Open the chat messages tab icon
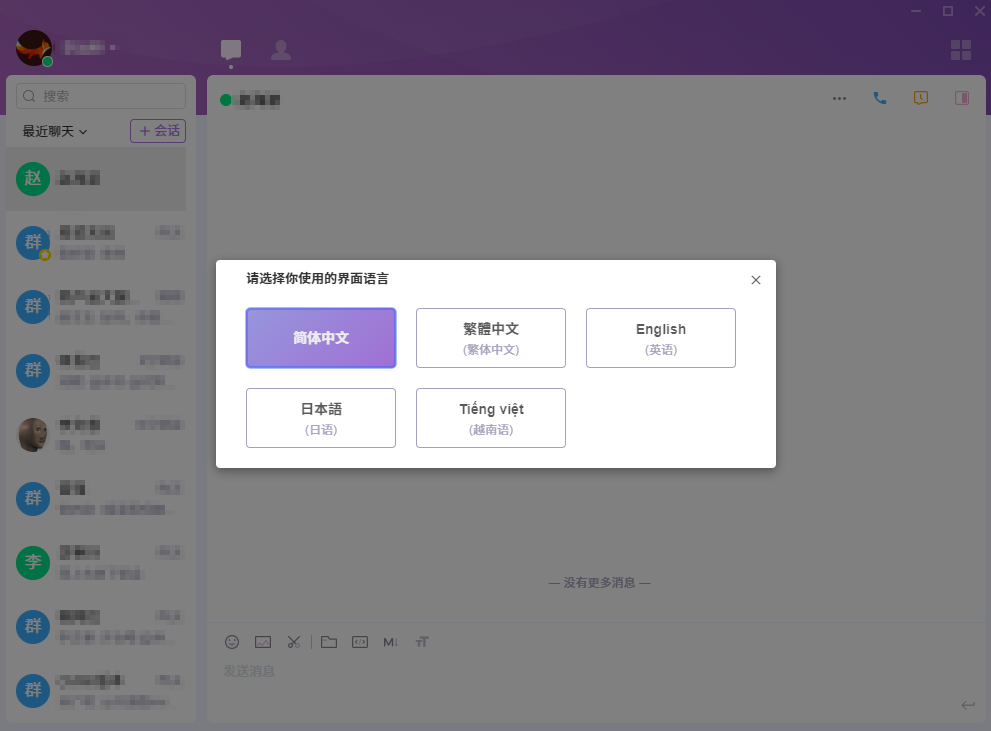Viewport: 991px width, 731px height. coord(231,49)
